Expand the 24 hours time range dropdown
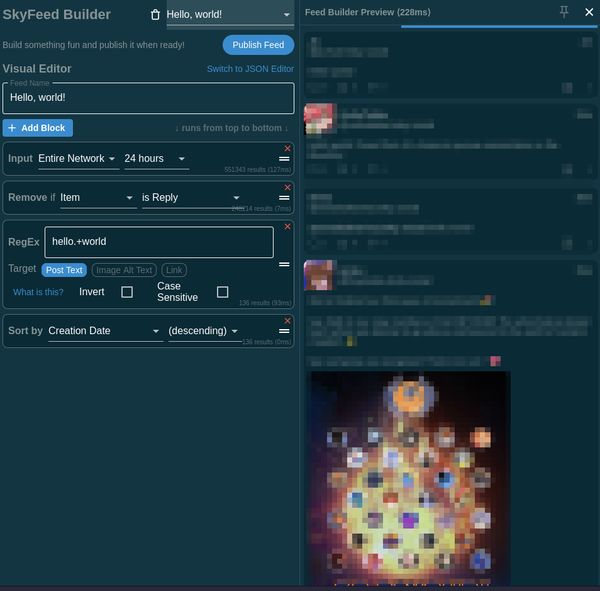 coord(155,159)
